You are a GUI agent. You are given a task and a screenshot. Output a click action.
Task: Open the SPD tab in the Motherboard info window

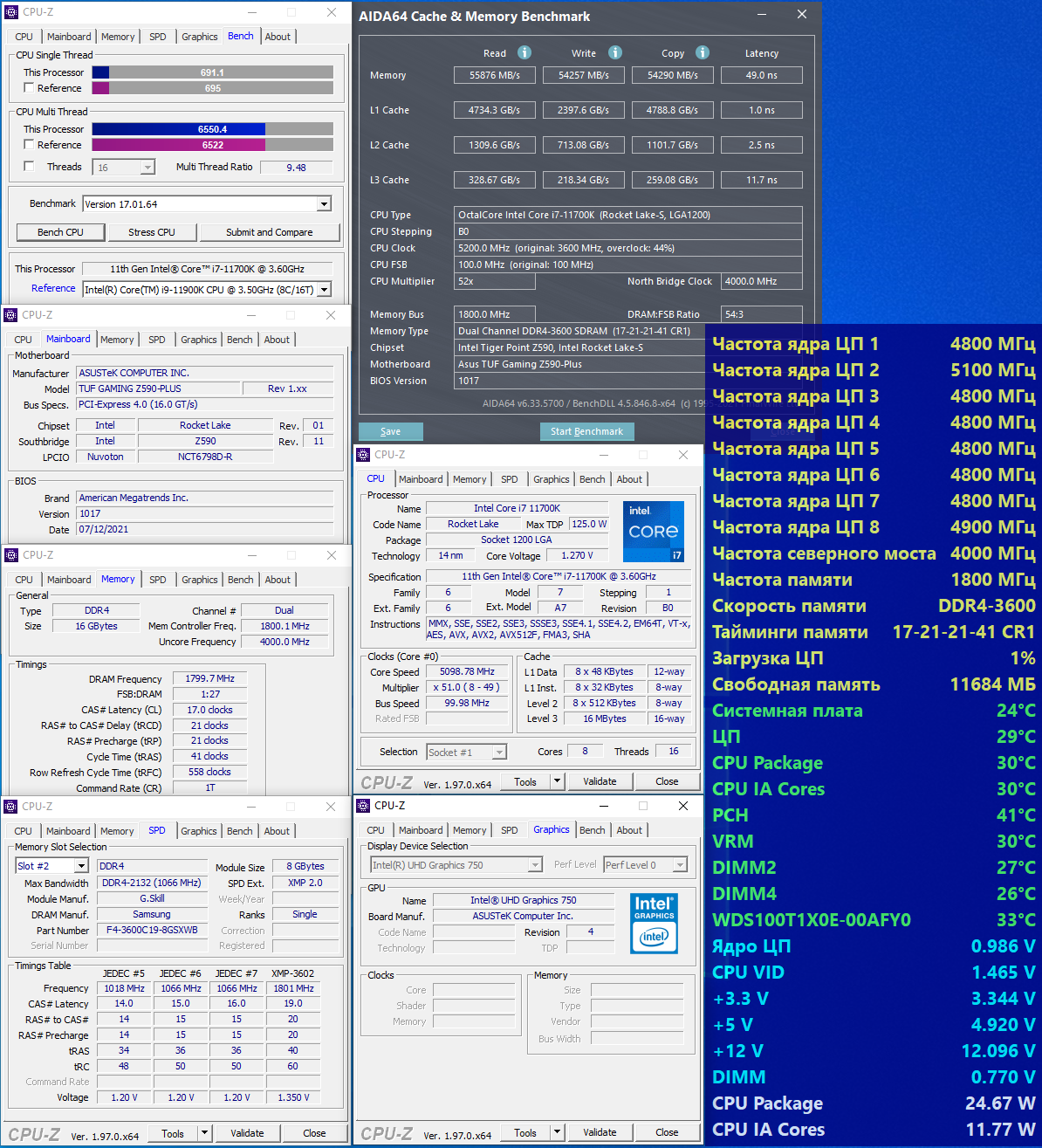coord(157,340)
